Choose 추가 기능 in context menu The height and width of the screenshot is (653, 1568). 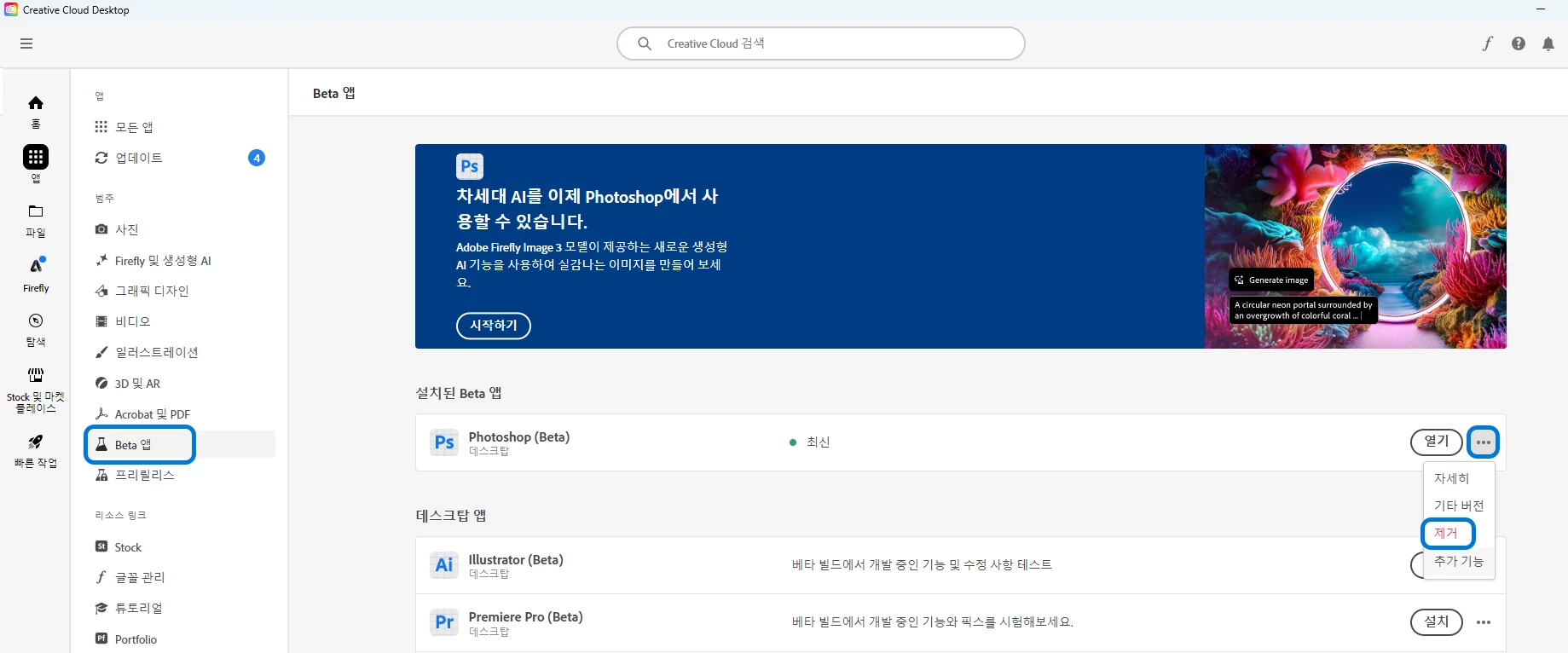pos(1459,561)
